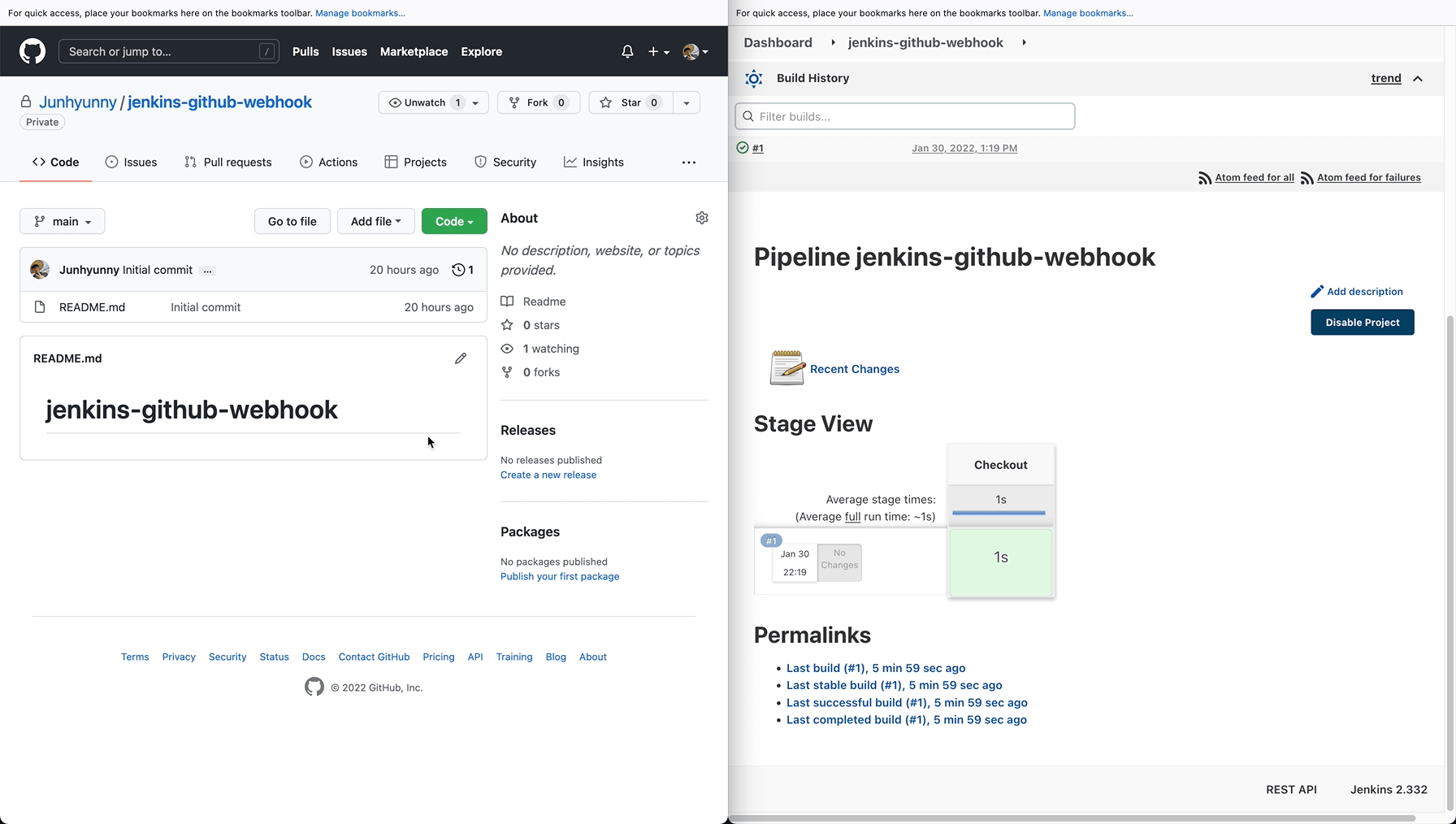Click the Recent Changes notepad icon
Screen dimensions: 1456x824
tap(787, 368)
